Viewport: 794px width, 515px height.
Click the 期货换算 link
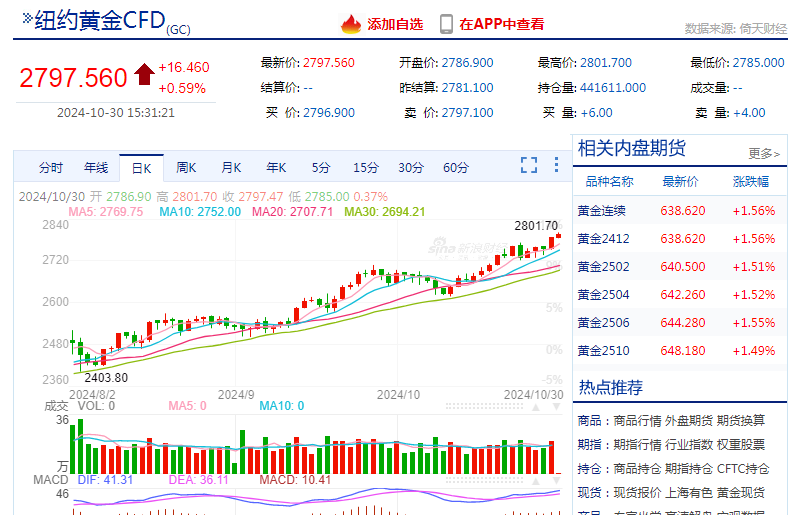point(740,420)
